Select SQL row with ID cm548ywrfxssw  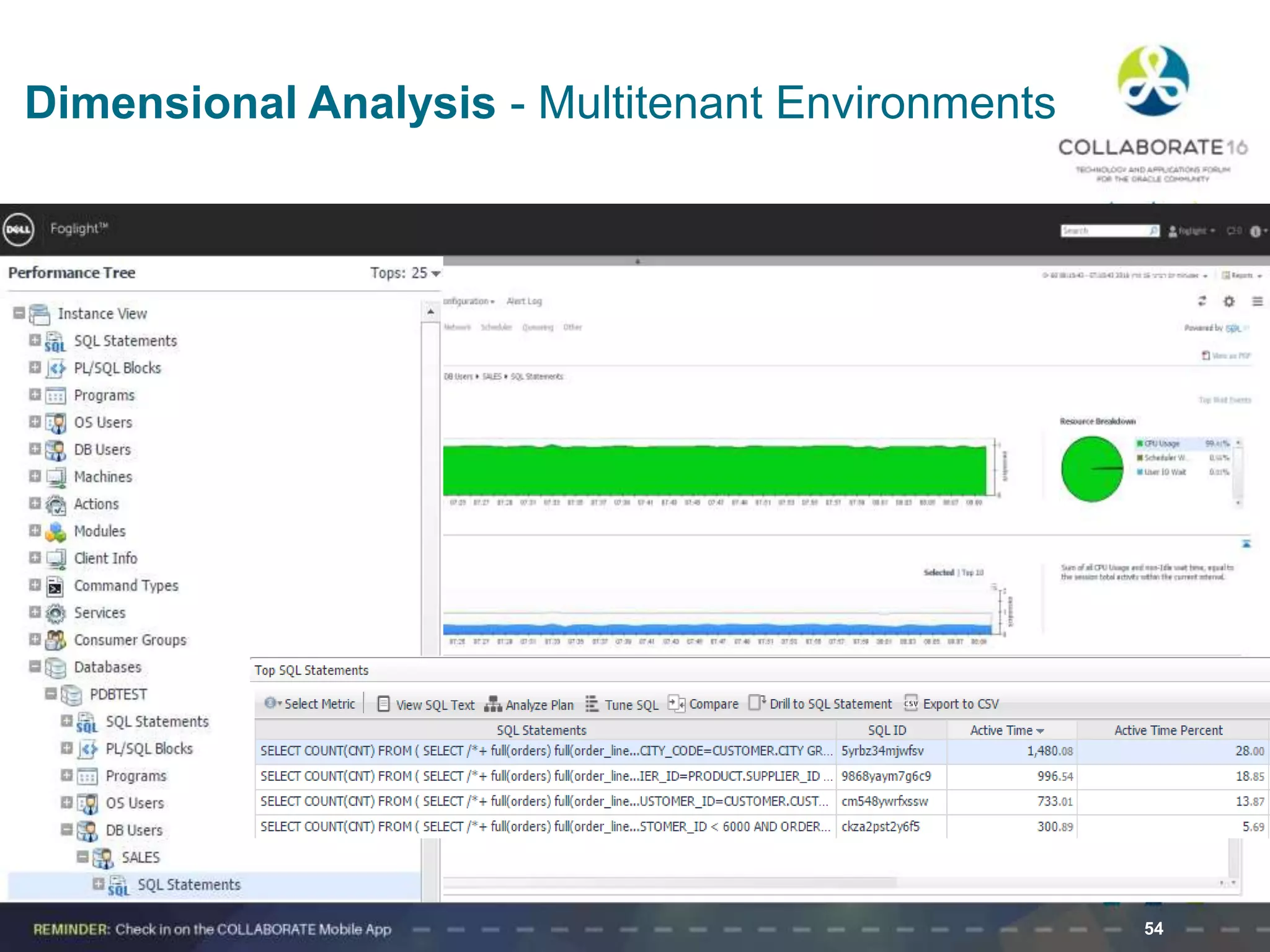click(x=761, y=802)
